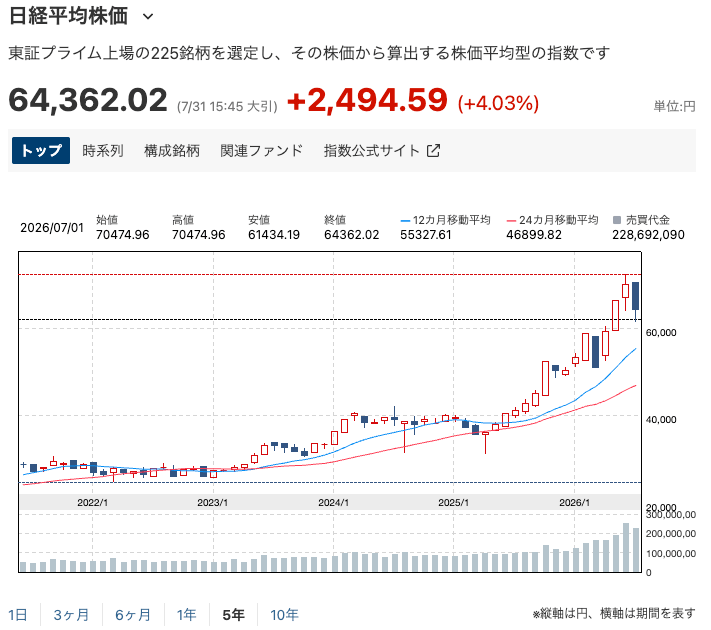
Task: Click the 終値 value 64362.02
Action: [351, 235]
